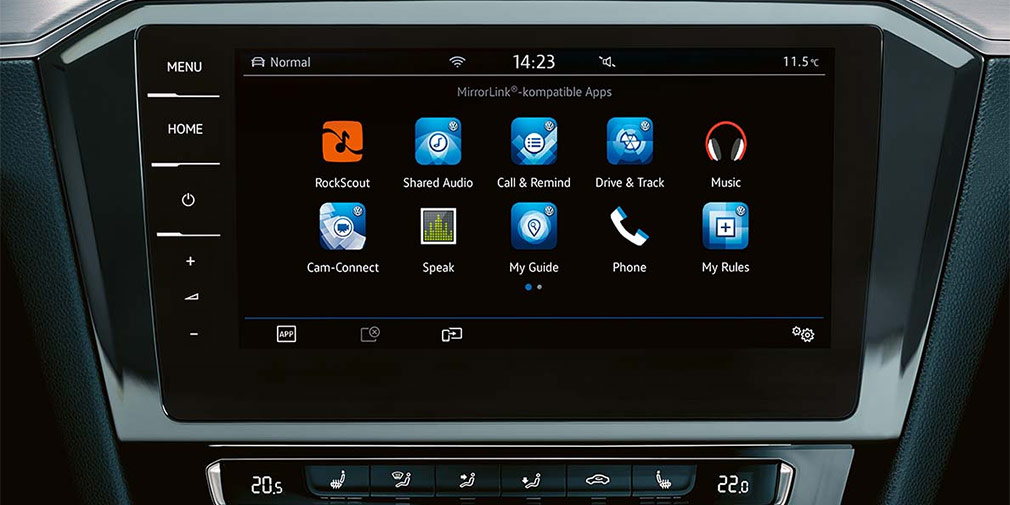Tap the APP icon in bottom bar
The height and width of the screenshot is (505, 1010).
pyautogui.click(x=286, y=334)
